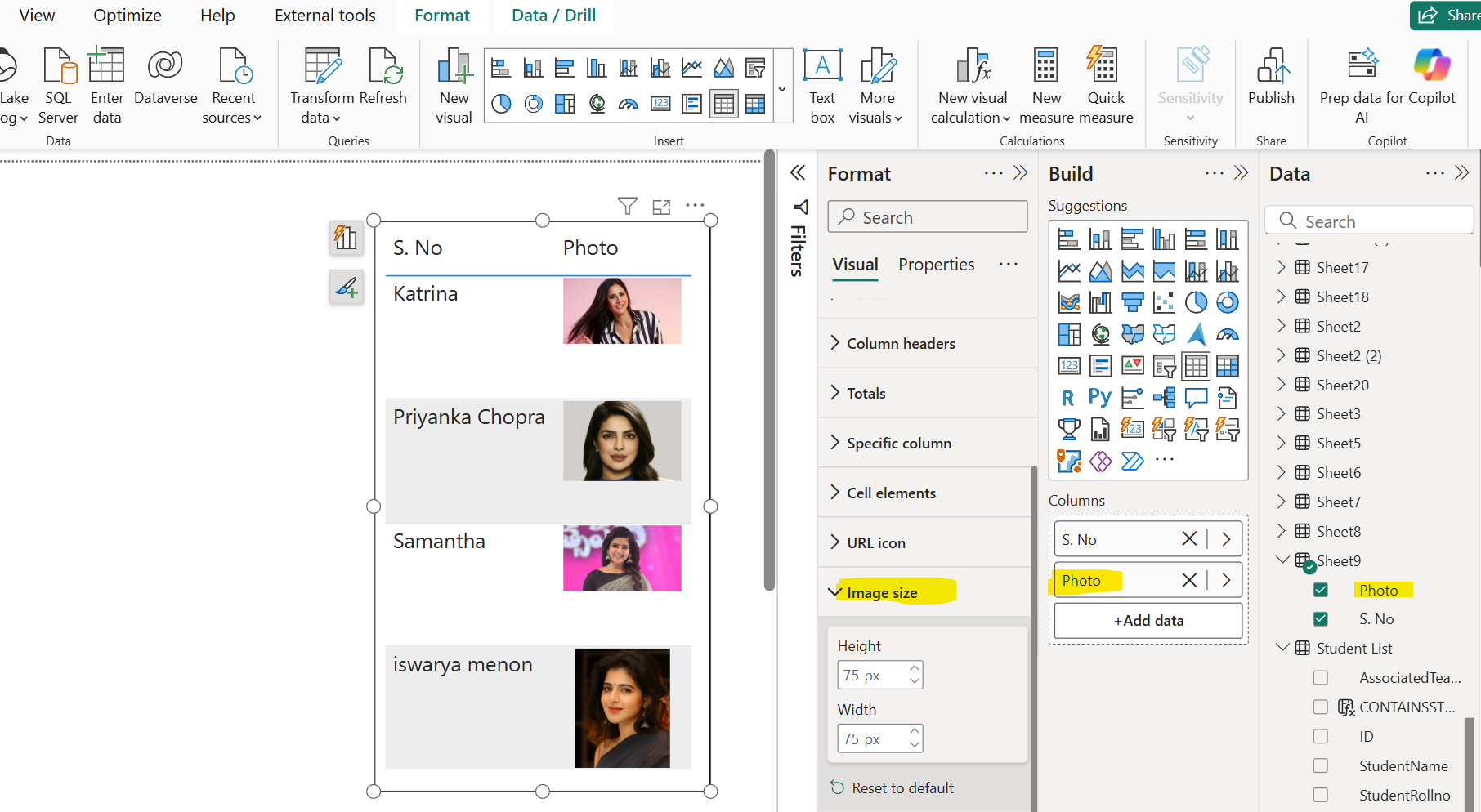Open the External tools menu
The image size is (1481, 812).
pyautogui.click(x=324, y=15)
